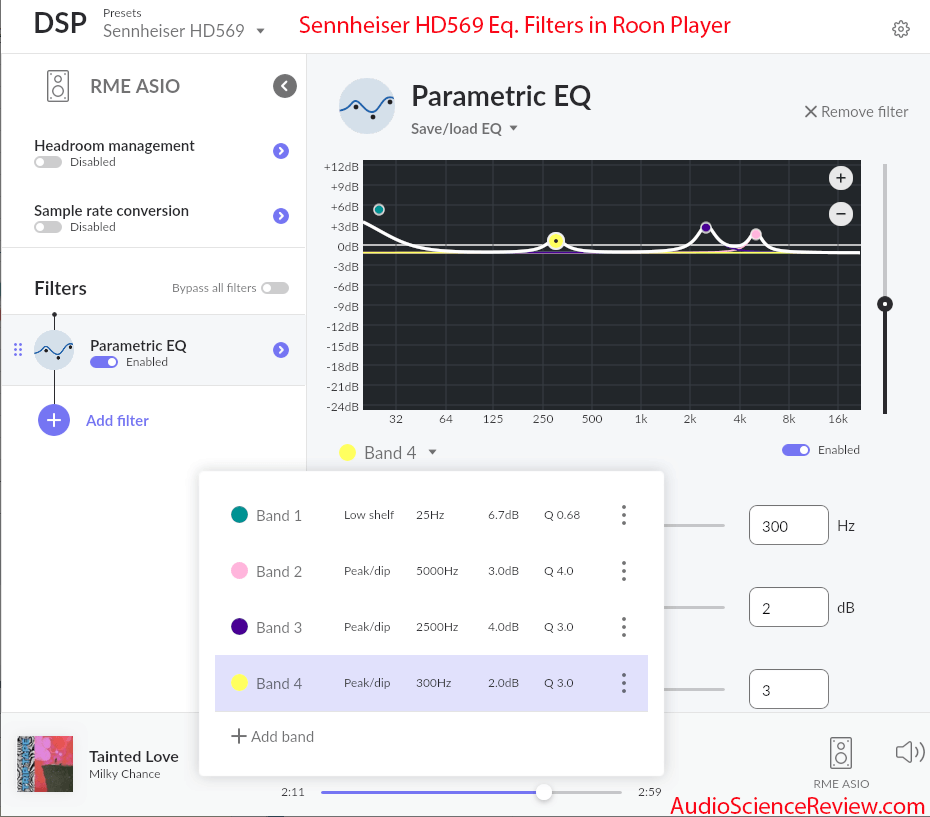
Task: Select teal Band 1 node on EQ graph
Action: pos(379,209)
